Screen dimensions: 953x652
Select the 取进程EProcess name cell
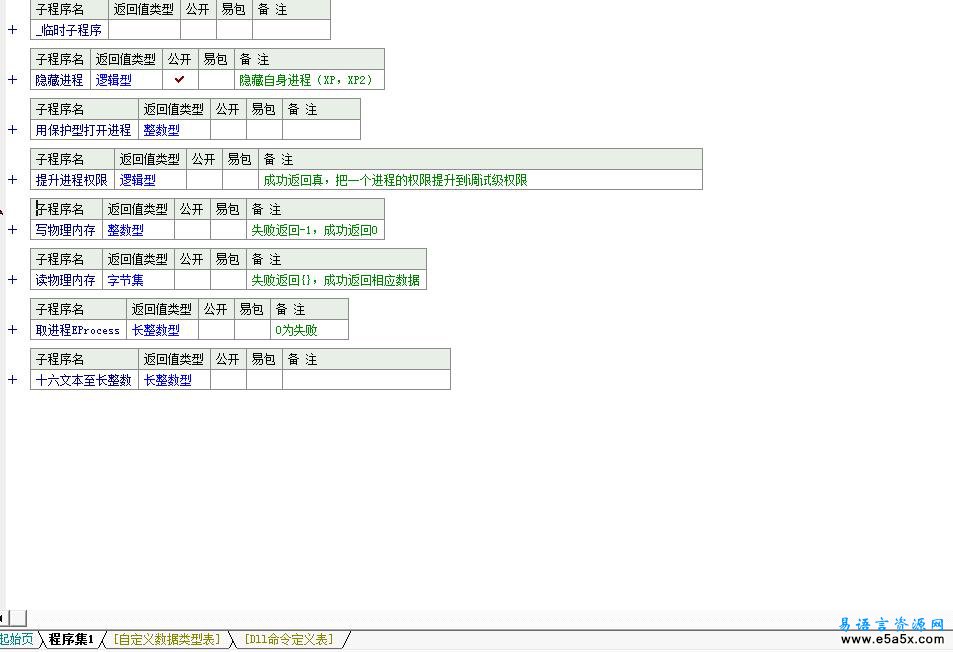78,329
